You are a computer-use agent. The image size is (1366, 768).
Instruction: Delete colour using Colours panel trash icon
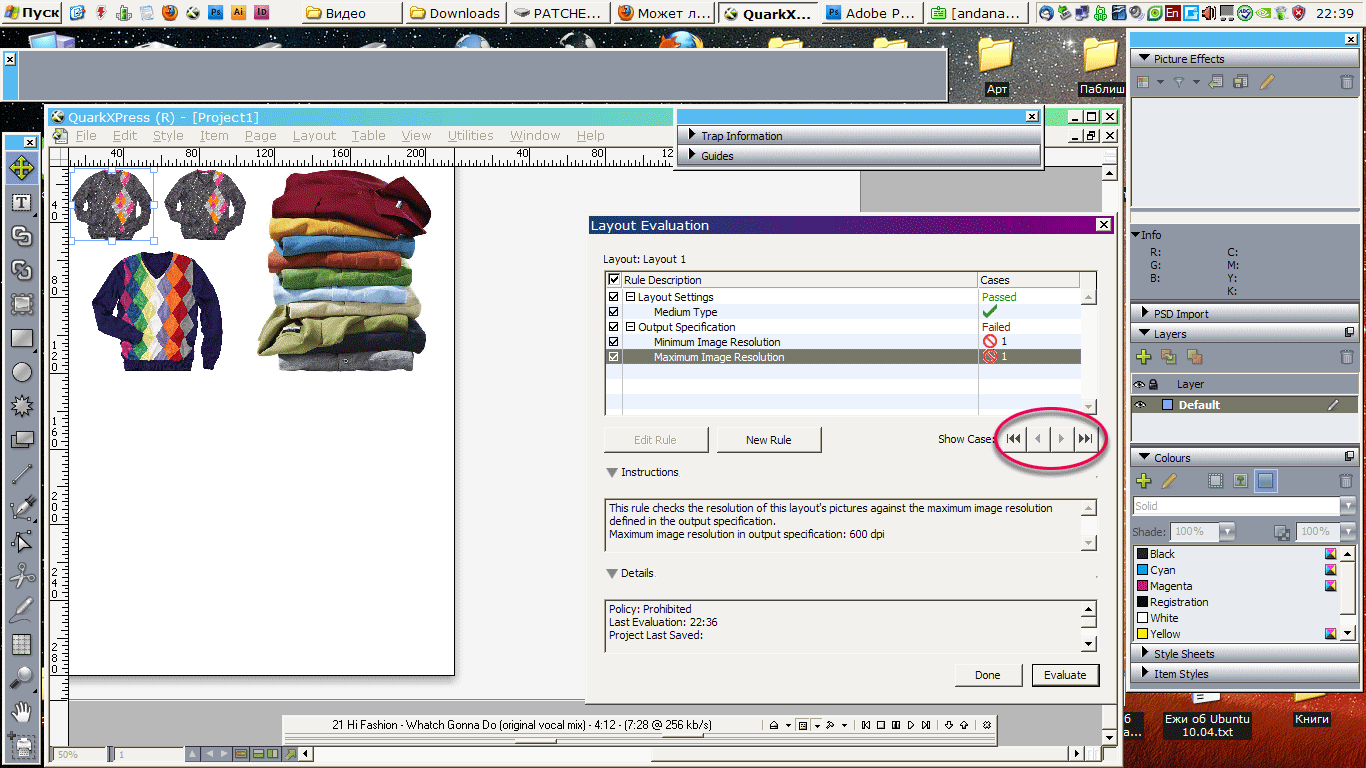(1347, 481)
